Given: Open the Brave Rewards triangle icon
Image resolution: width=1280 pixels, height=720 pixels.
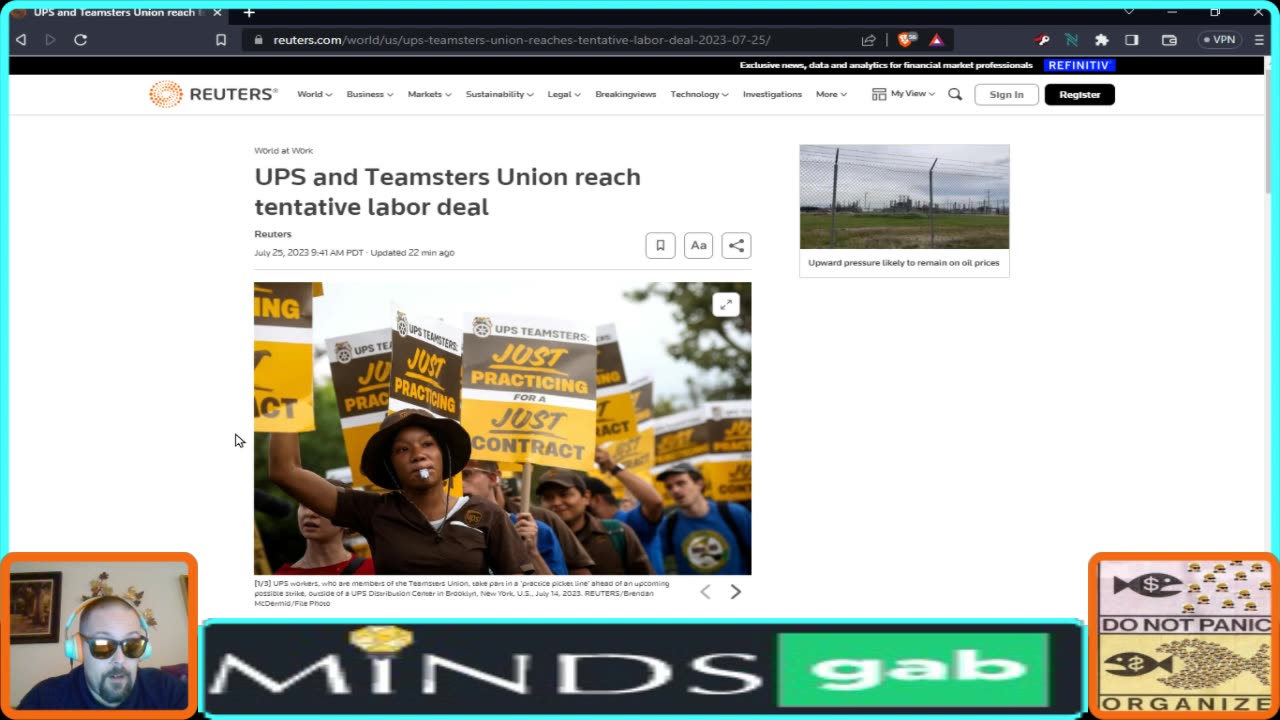Looking at the screenshot, I should (936, 40).
